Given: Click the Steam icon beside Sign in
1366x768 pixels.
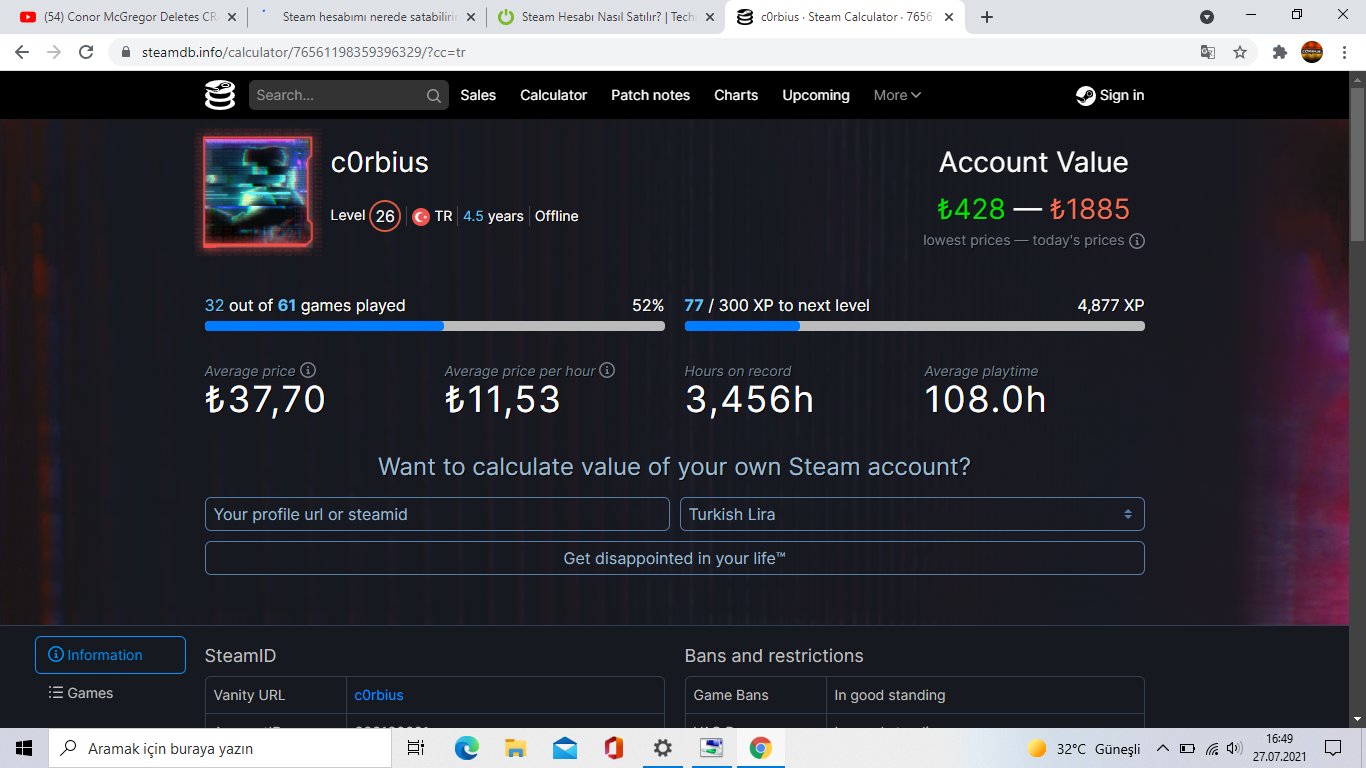Looking at the screenshot, I should tap(1085, 96).
